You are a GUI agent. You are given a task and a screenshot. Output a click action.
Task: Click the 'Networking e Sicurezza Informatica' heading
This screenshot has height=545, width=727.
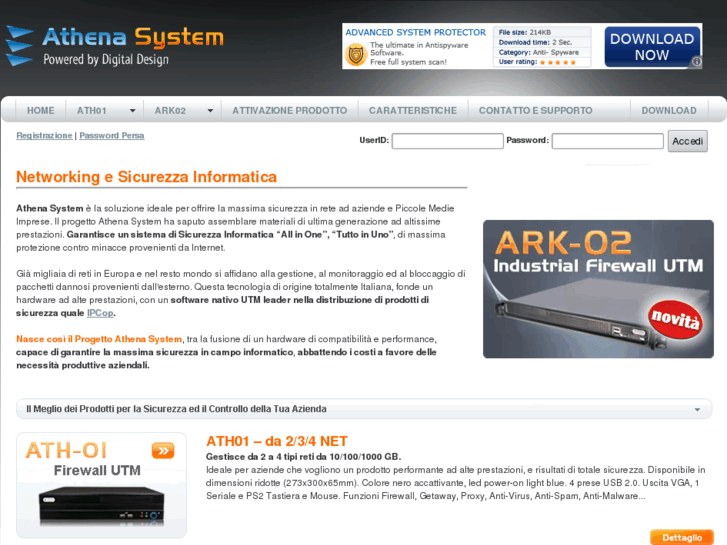point(147,177)
